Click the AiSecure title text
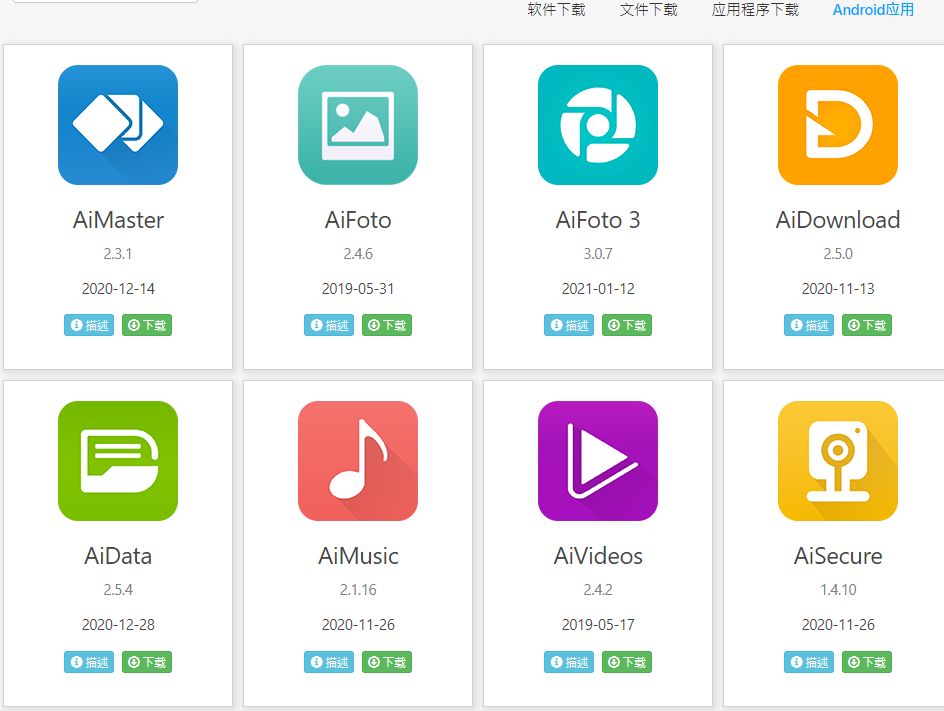 837,556
